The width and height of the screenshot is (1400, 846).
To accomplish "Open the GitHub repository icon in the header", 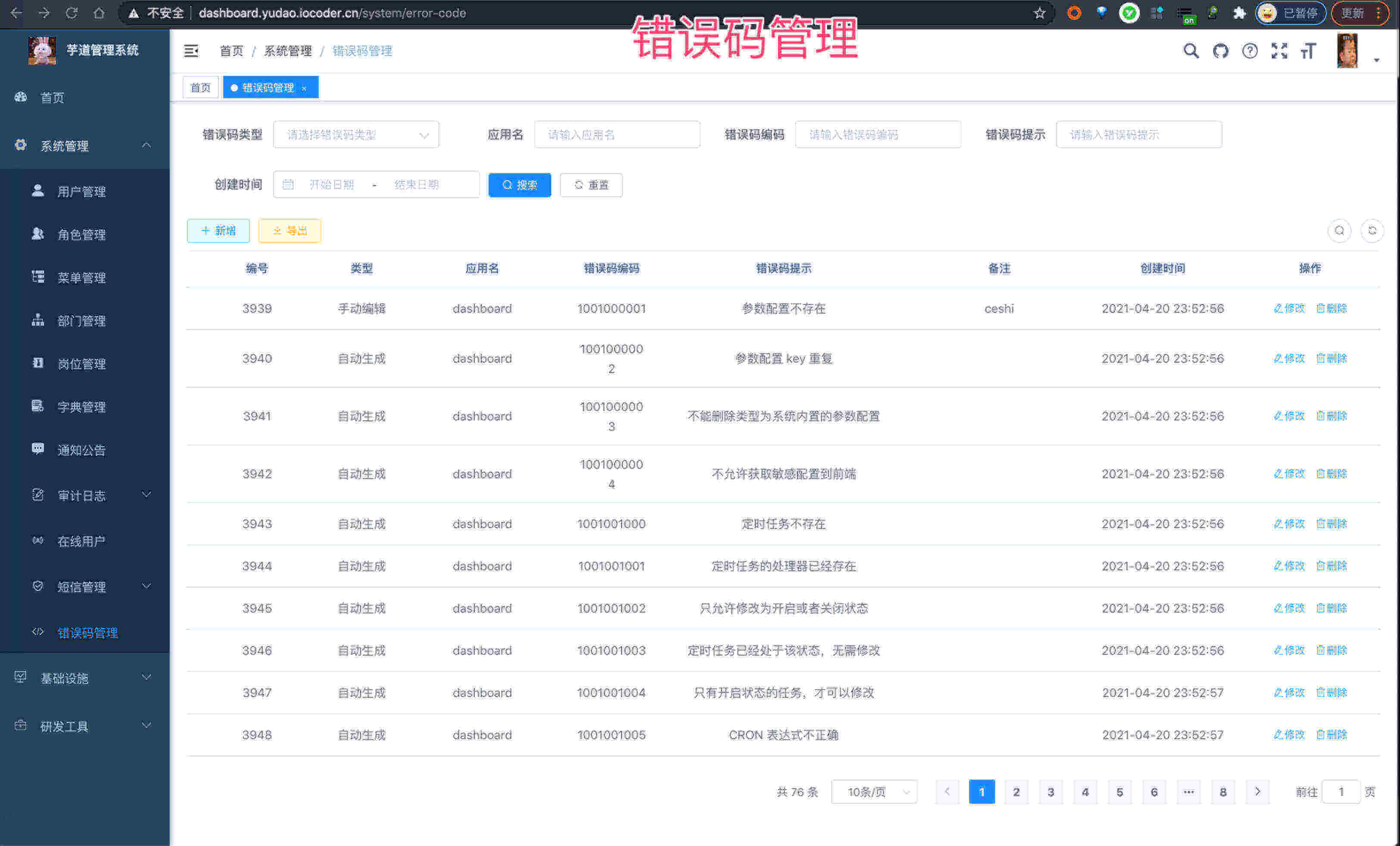I will point(1221,50).
